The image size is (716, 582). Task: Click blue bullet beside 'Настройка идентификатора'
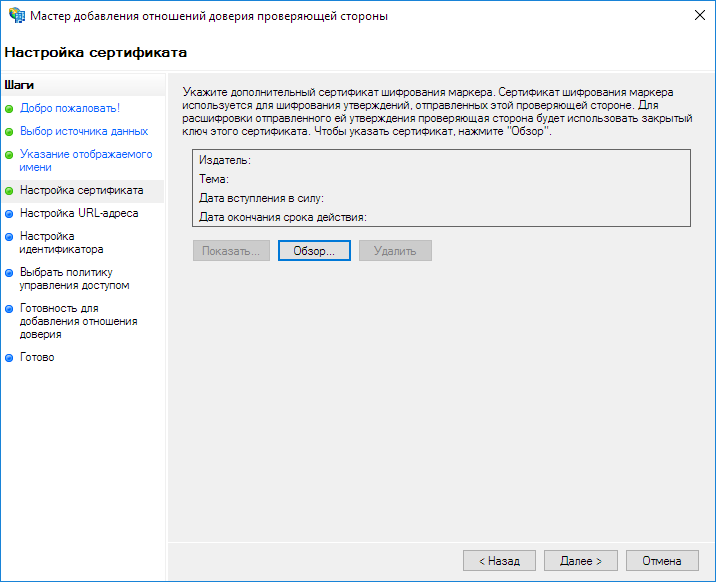[10, 237]
